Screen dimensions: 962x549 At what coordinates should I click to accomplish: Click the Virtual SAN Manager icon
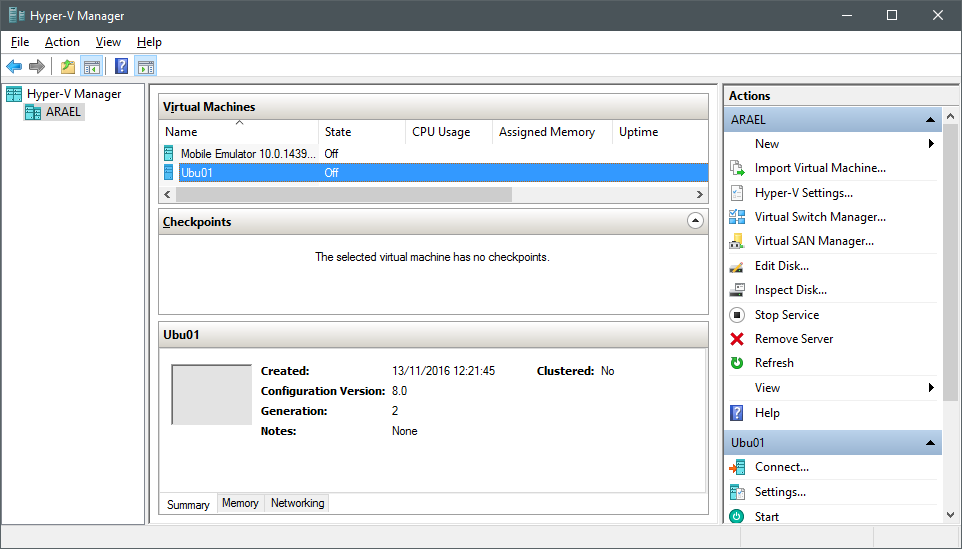(737, 241)
